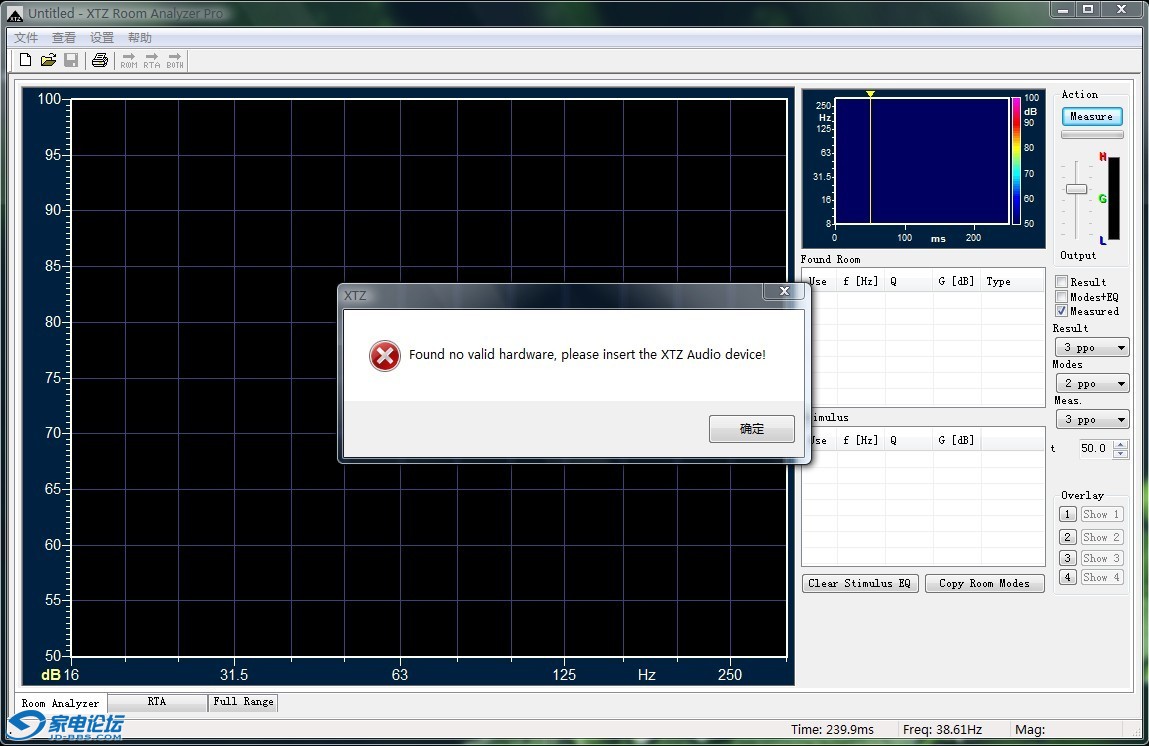The width and height of the screenshot is (1149, 746).
Task: Click the red error icon in dialog
Action: [x=385, y=356]
